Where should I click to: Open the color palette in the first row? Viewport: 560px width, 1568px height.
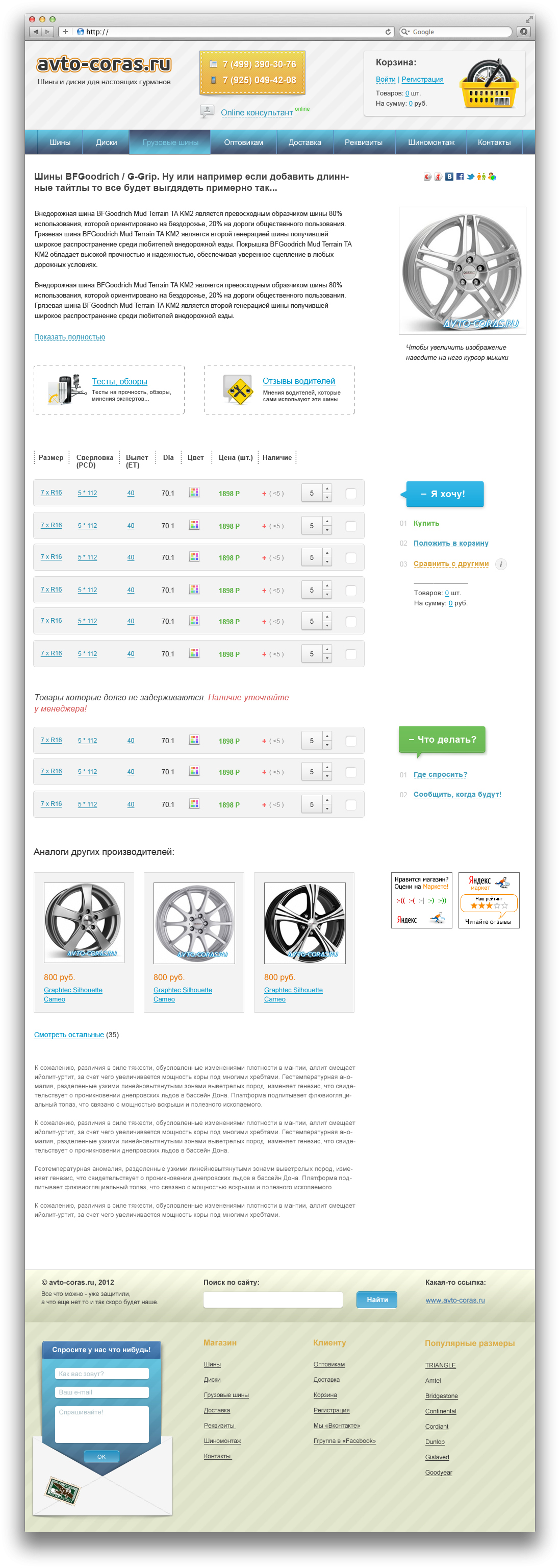point(194,493)
